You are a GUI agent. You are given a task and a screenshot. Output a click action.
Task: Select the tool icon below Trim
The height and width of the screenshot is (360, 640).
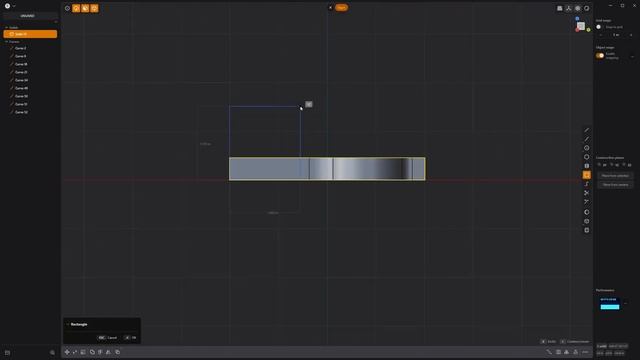click(587, 202)
